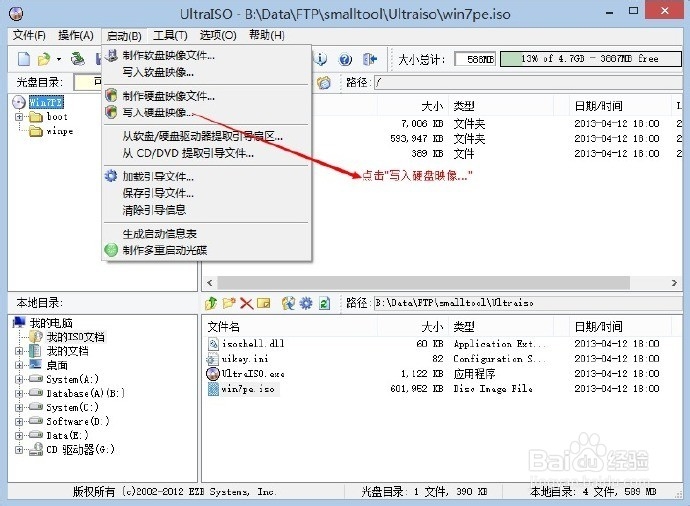Choose 制作软盘映像文件... menu entry
This screenshot has height=506, width=690.
(207, 55)
